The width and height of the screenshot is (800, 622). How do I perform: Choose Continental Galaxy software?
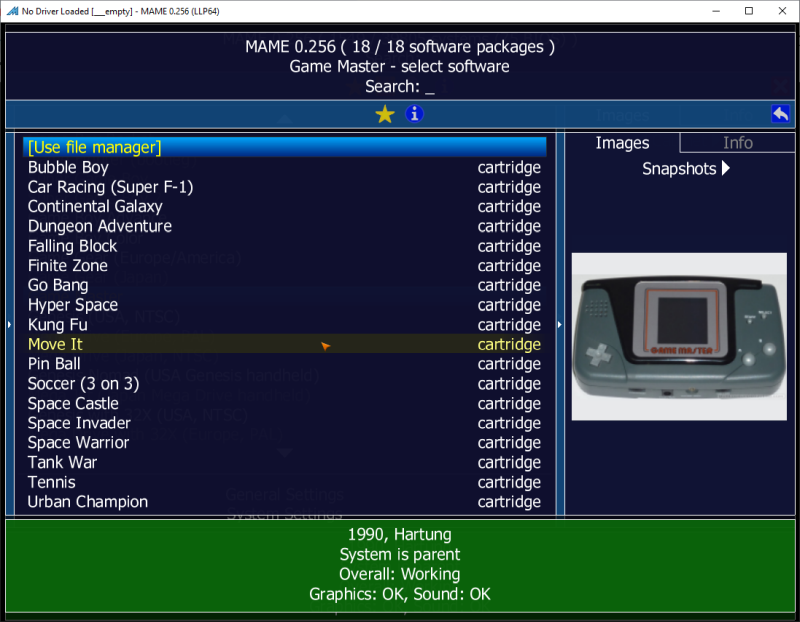click(285, 206)
